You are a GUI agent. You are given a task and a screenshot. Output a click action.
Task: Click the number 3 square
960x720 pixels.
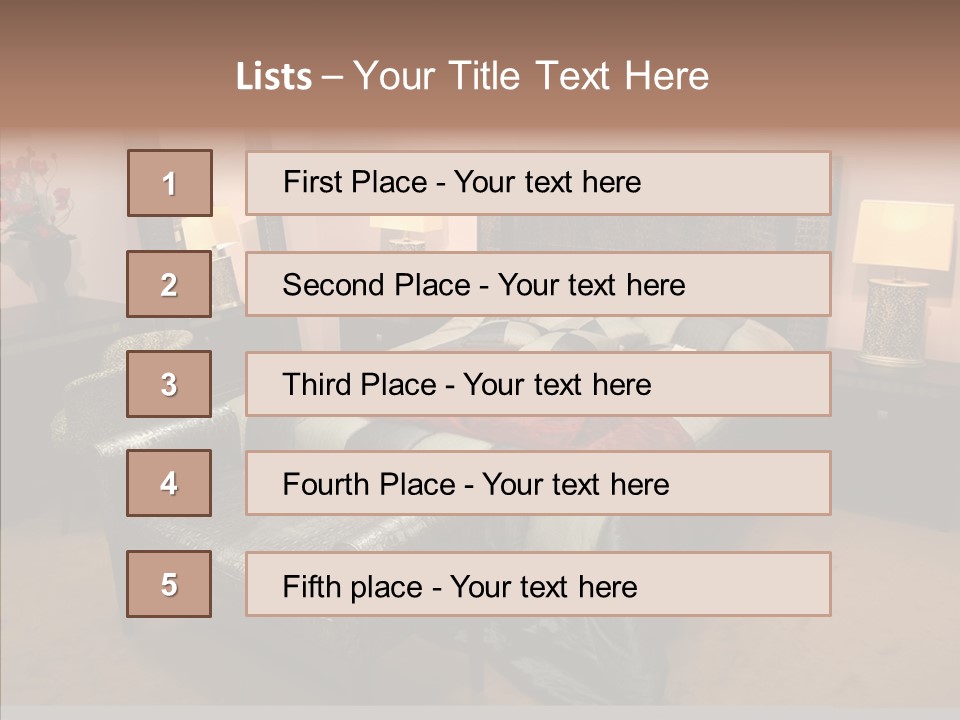pos(169,384)
